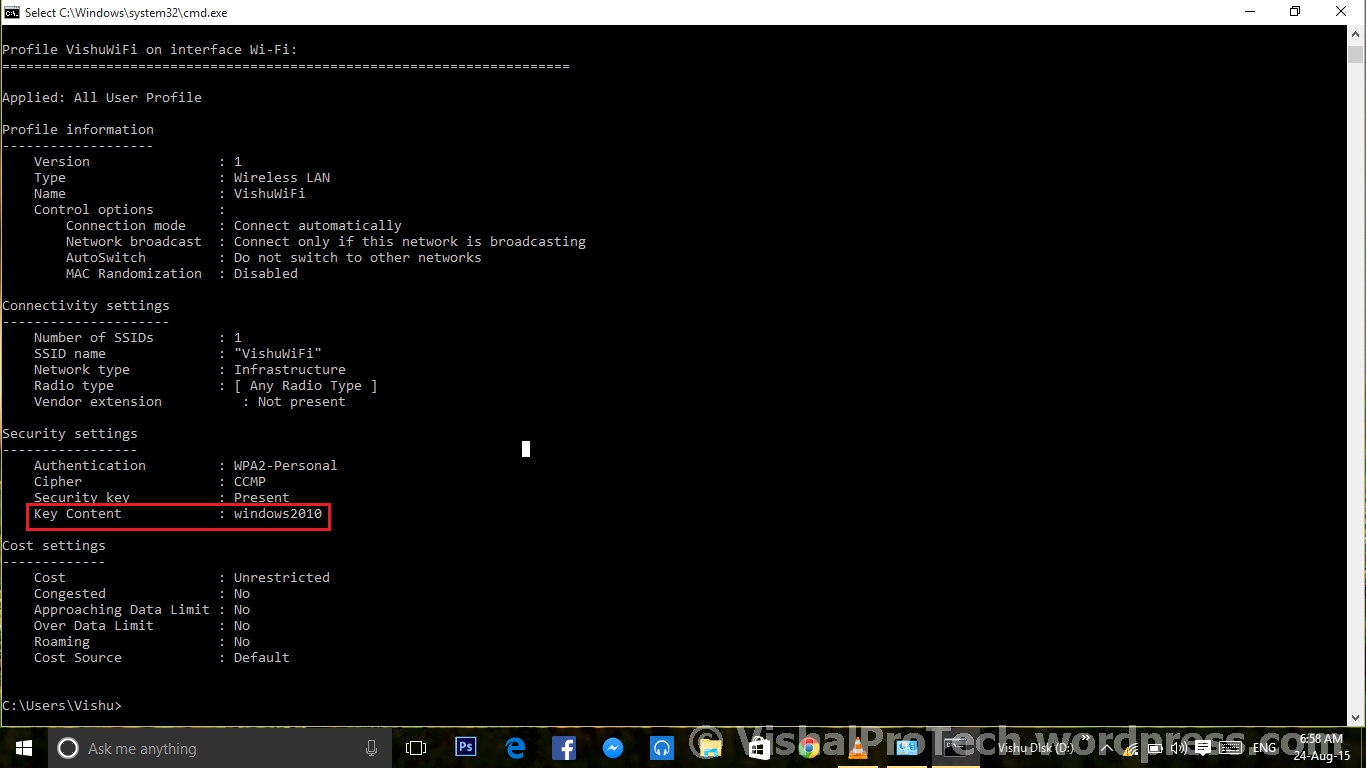Screen dimensions: 1366x768
Task: Click the Windows Start button
Action: coord(22,747)
